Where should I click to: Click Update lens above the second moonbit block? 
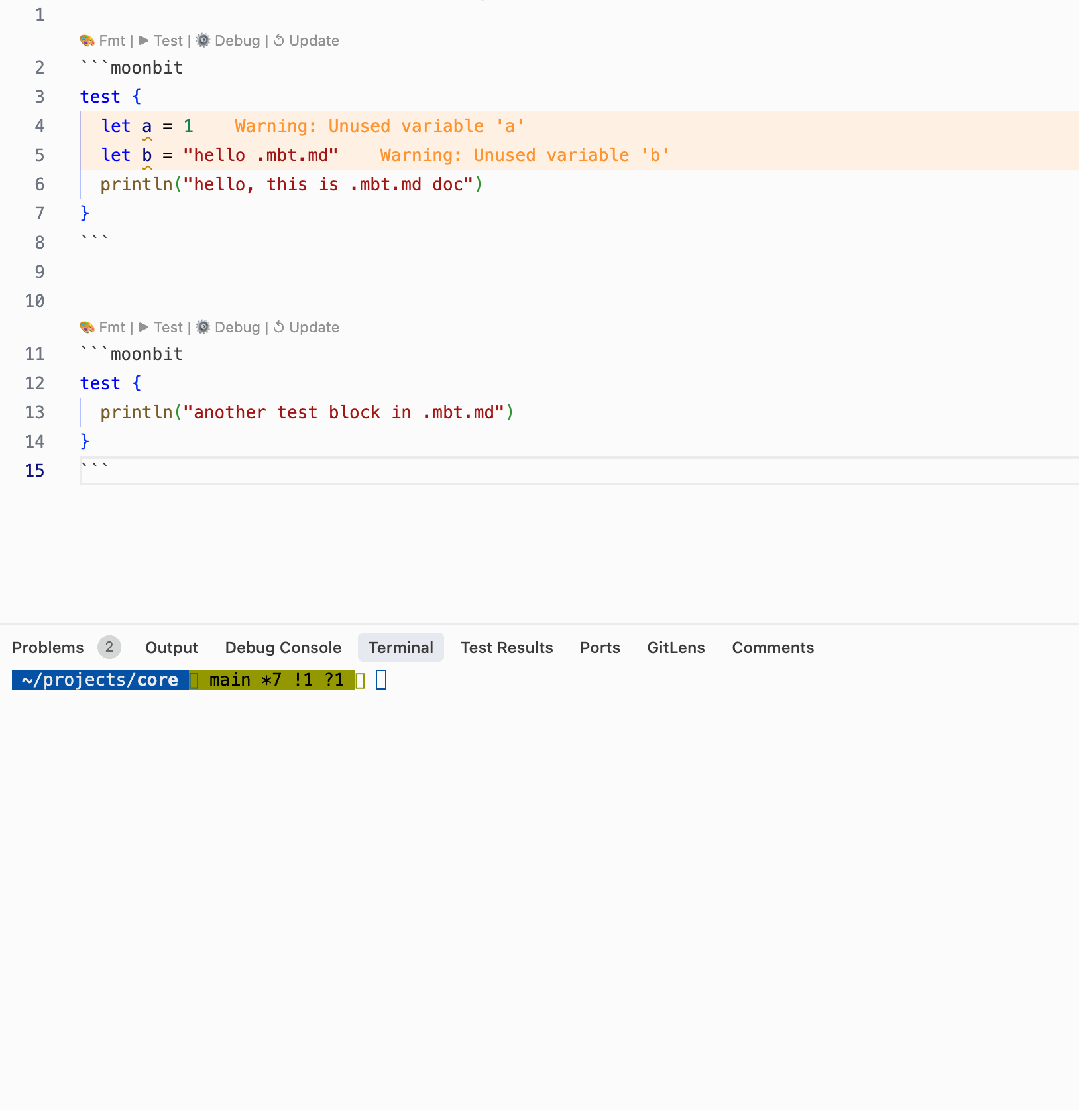point(306,328)
